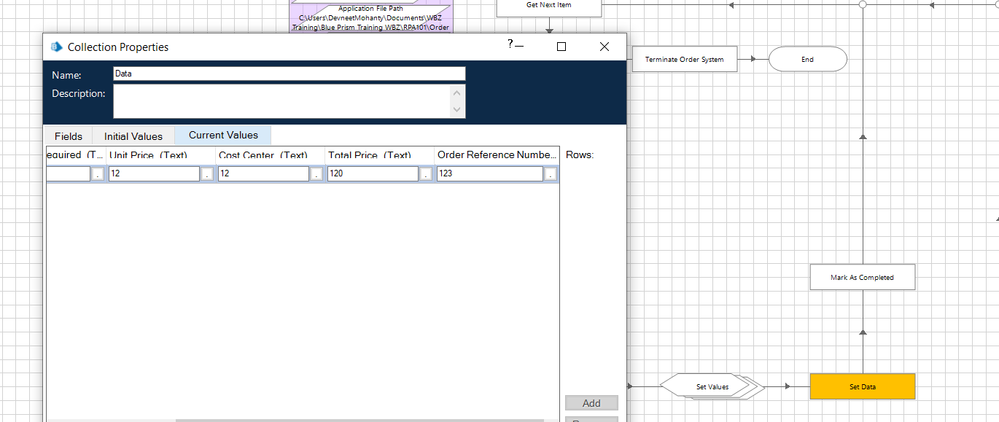Open the ellipsis button beside Cost Center value
Image resolution: width=999 pixels, height=422 pixels.
click(x=317, y=174)
